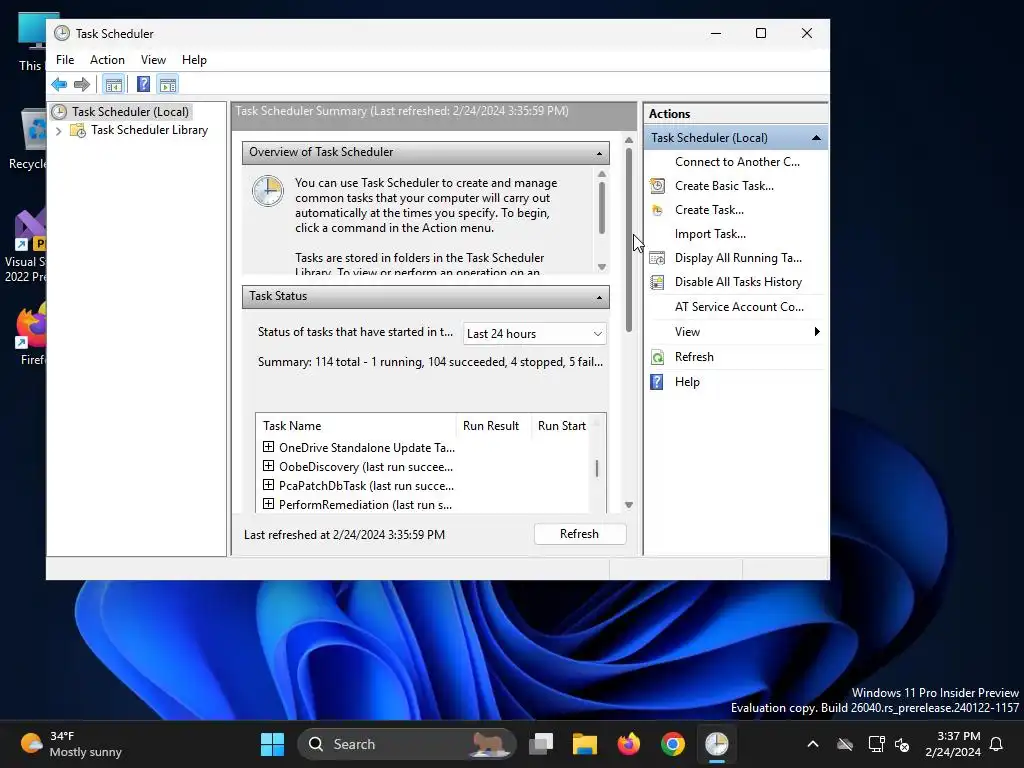
Task: Click the Create Basic Task icon
Action: point(658,186)
